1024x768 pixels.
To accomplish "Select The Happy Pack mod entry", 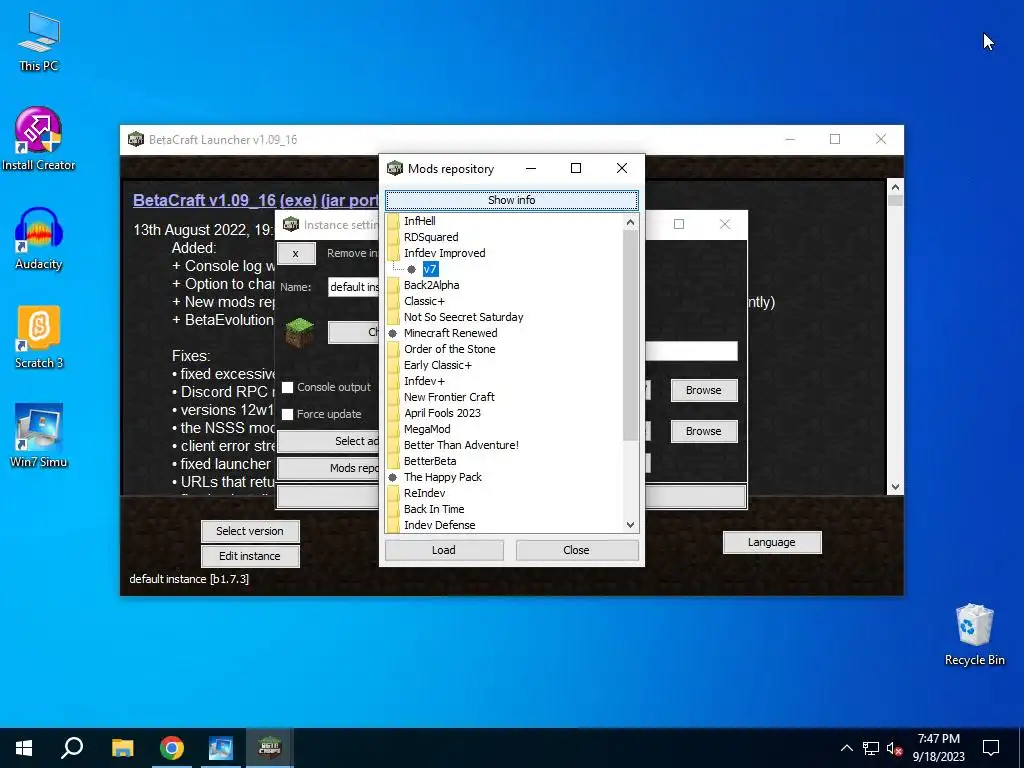I will 443,477.
